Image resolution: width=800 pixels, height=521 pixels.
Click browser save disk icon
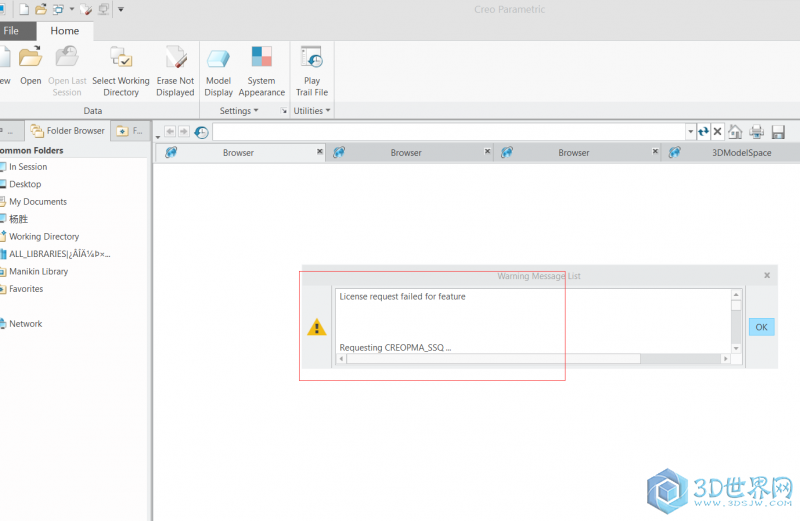pos(778,132)
